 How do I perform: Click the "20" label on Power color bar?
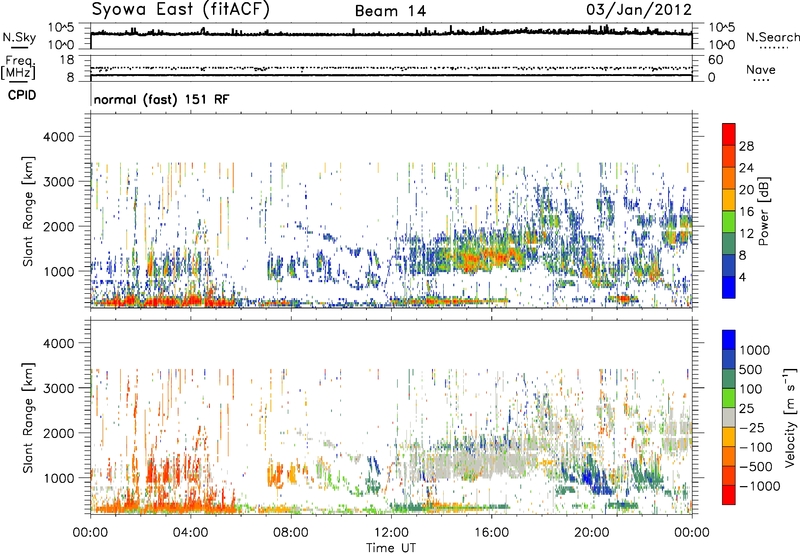(746, 190)
